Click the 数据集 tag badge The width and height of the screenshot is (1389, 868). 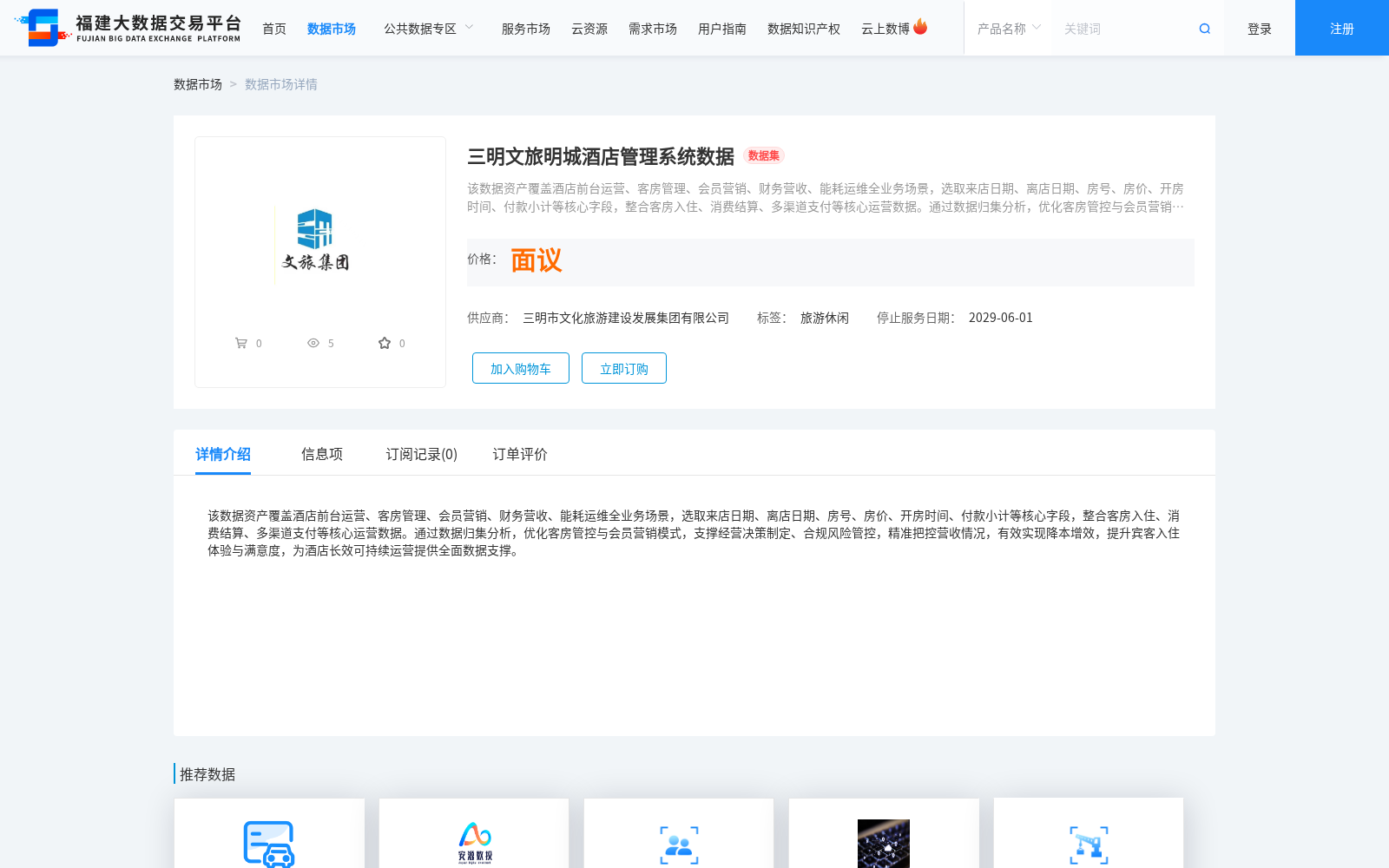(764, 155)
